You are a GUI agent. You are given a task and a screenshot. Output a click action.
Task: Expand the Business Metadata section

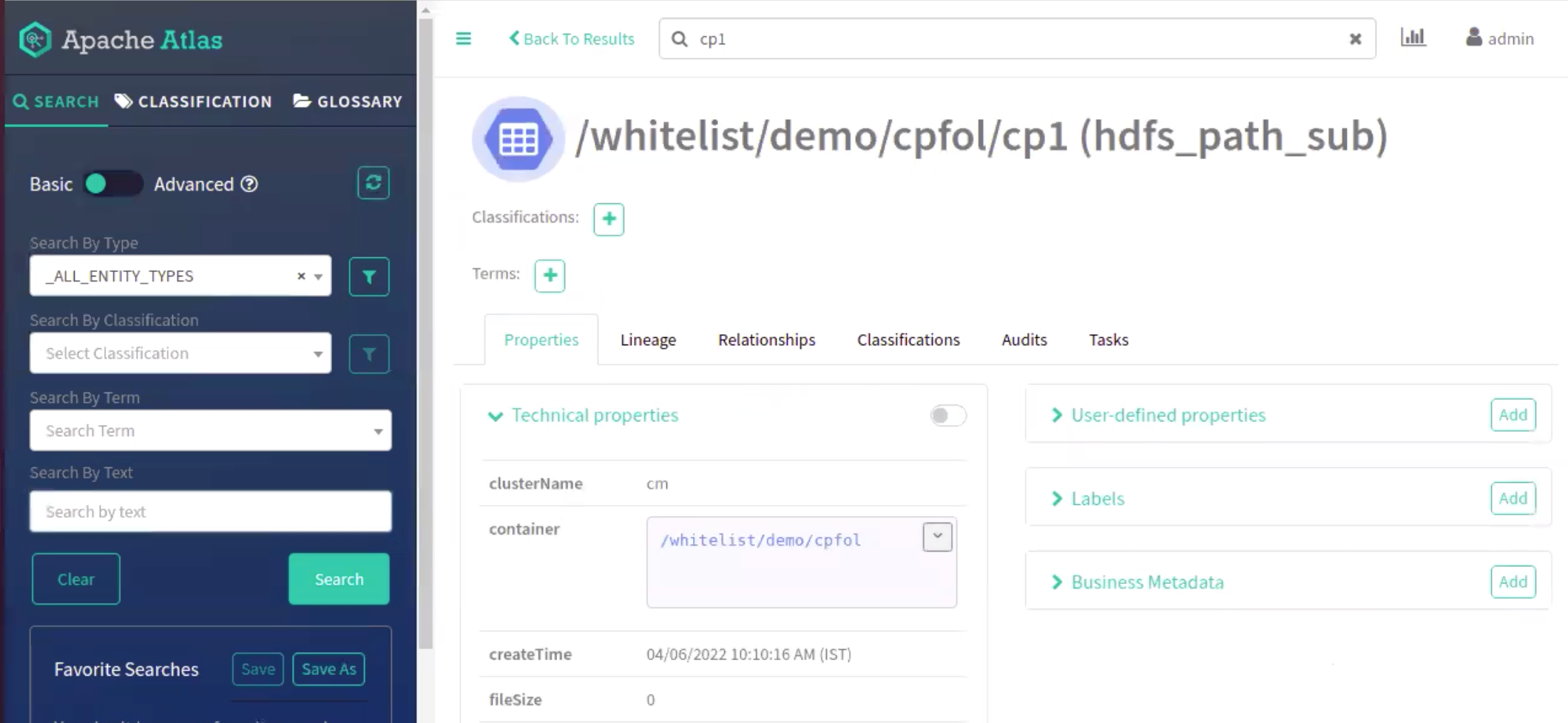coord(1146,583)
